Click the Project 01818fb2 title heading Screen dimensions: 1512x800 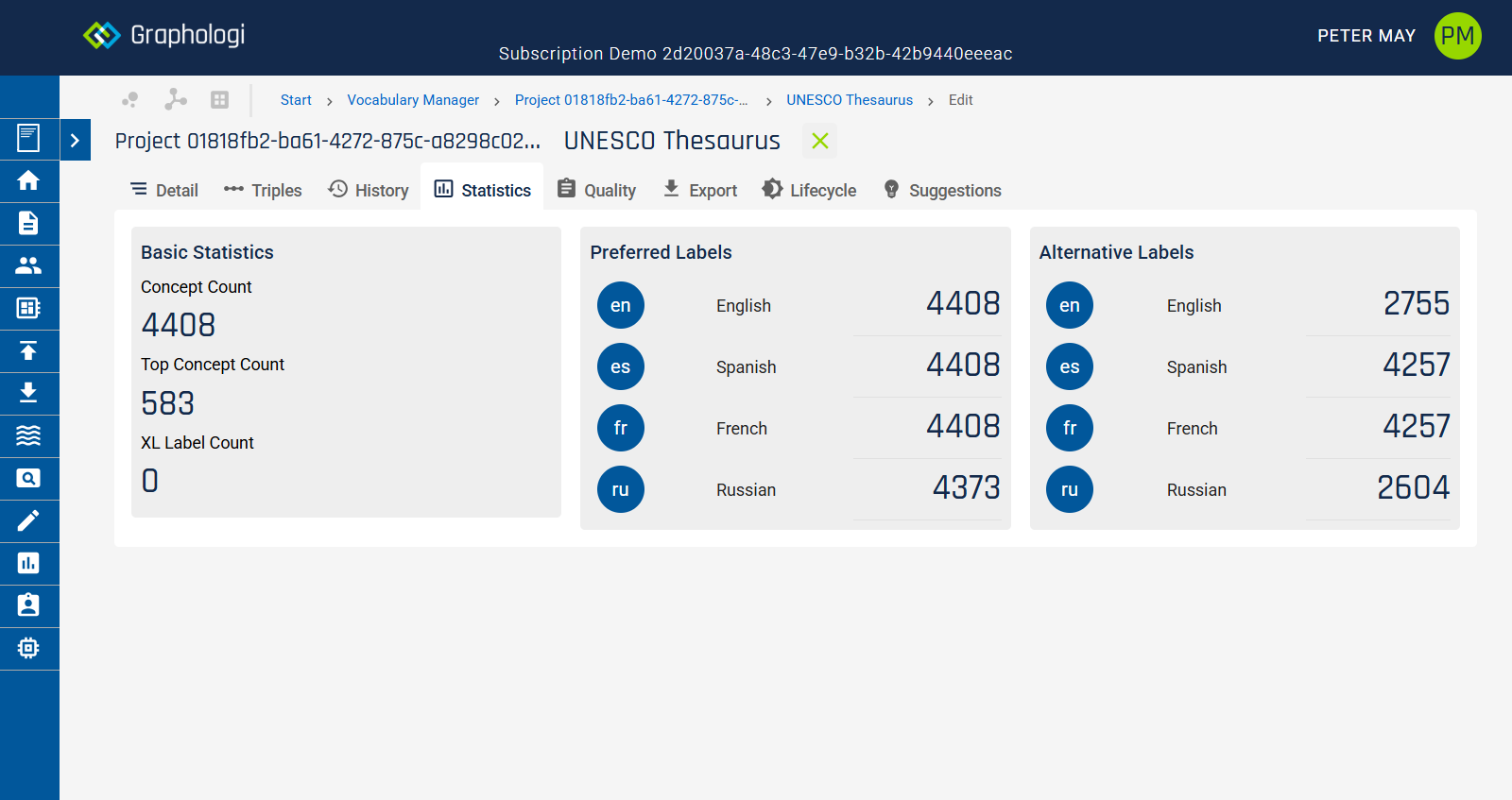[328, 141]
